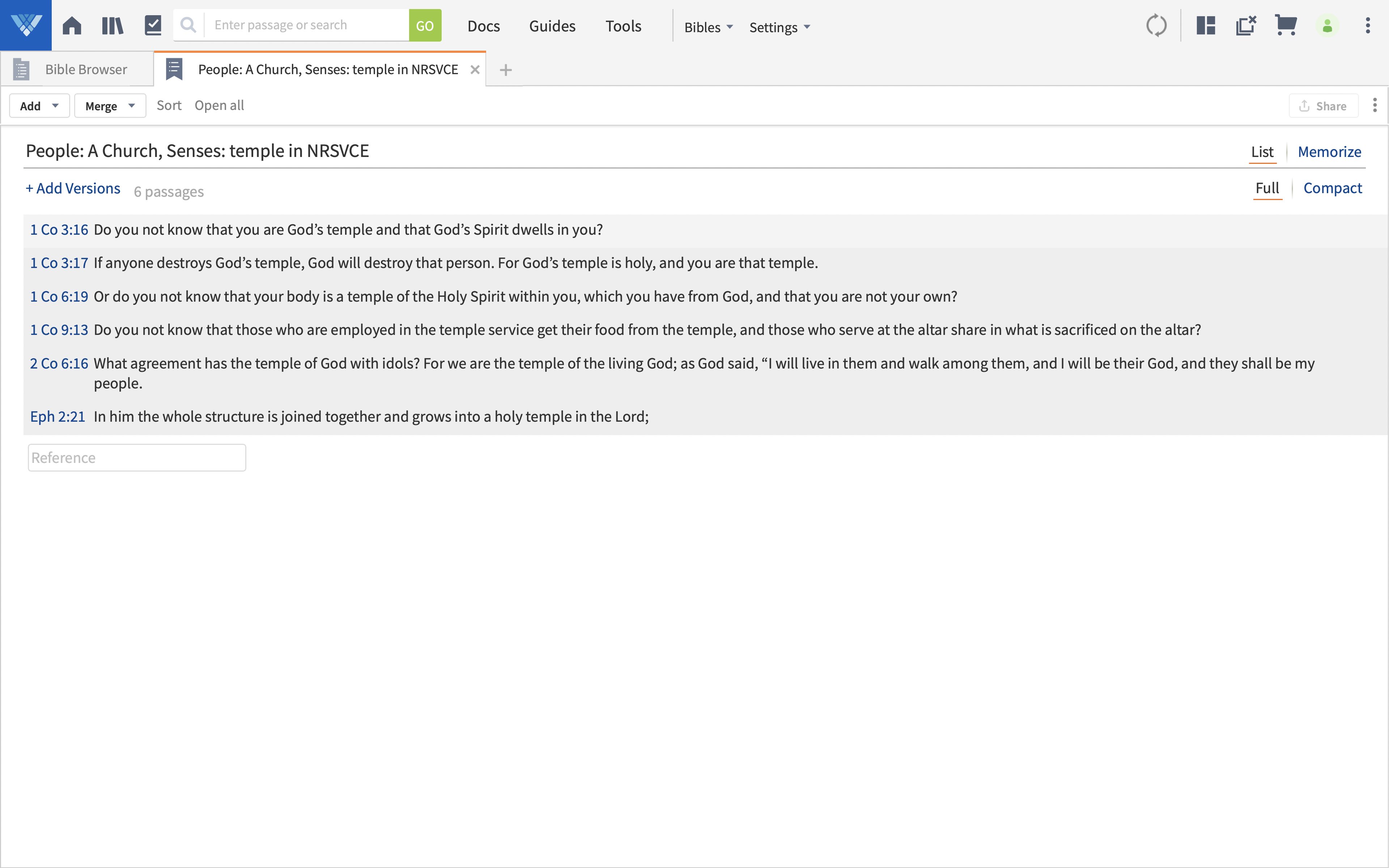This screenshot has height=868, width=1389.
Task: Open the Tools menu
Action: click(623, 26)
